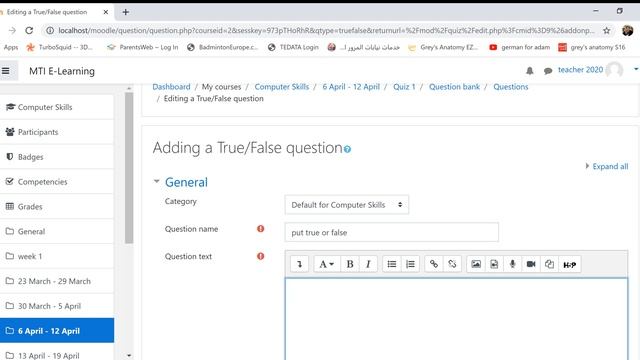The height and width of the screenshot is (360, 640).
Task: Open 23 March - 29 March section
Action: pos(57,281)
